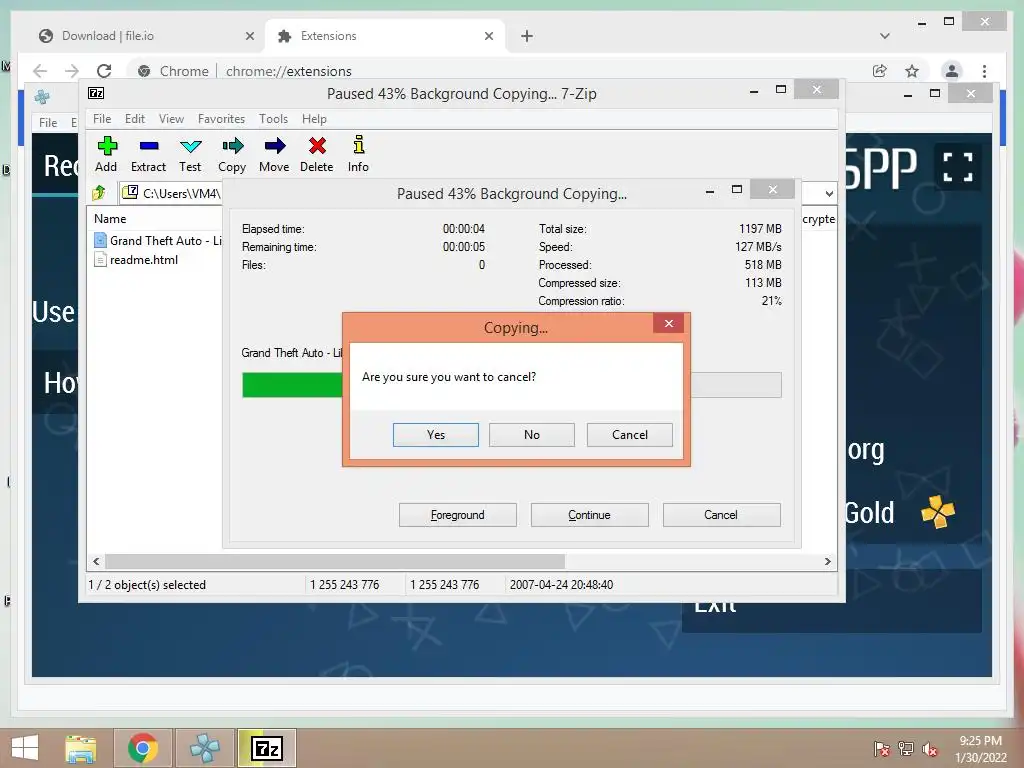Viewport: 1024px width, 768px height.
Task: Open the Help menu in 7-Zip
Action: [x=314, y=119]
